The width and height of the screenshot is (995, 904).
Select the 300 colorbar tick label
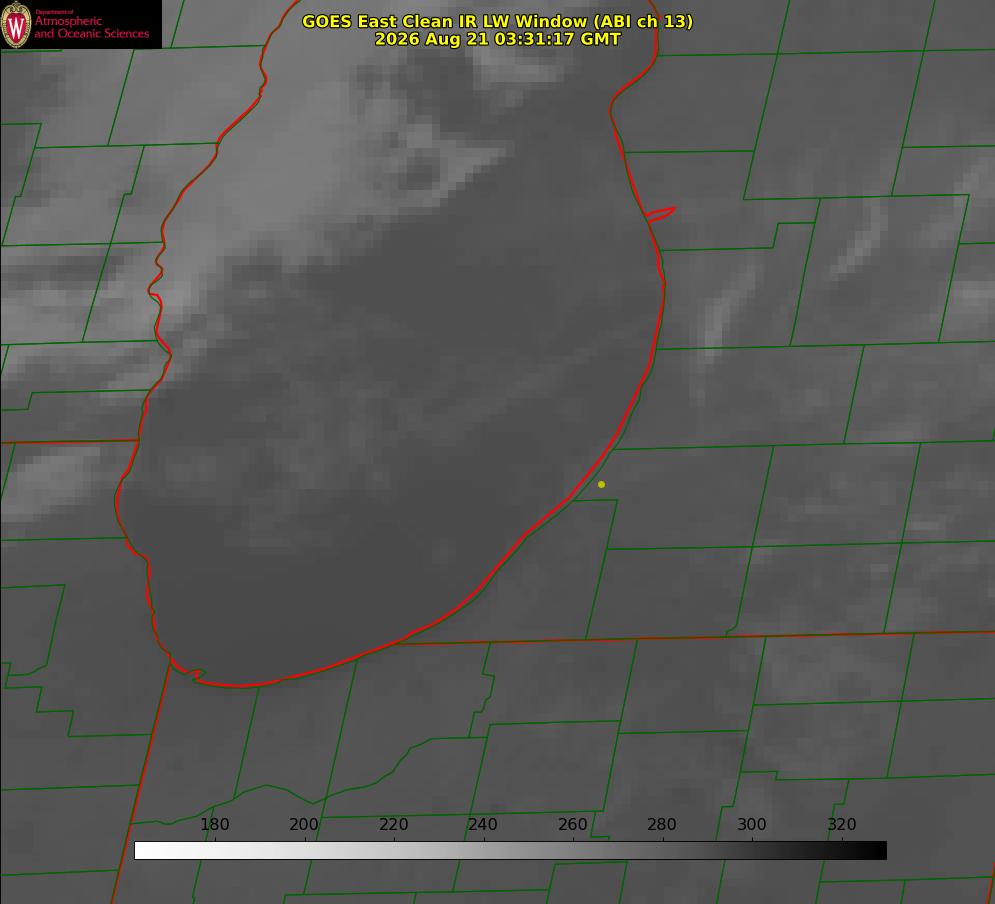pyautogui.click(x=752, y=824)
